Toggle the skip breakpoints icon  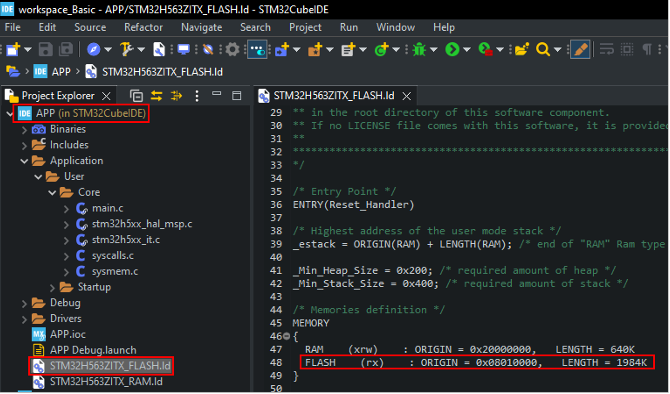[x=208, y=50]
